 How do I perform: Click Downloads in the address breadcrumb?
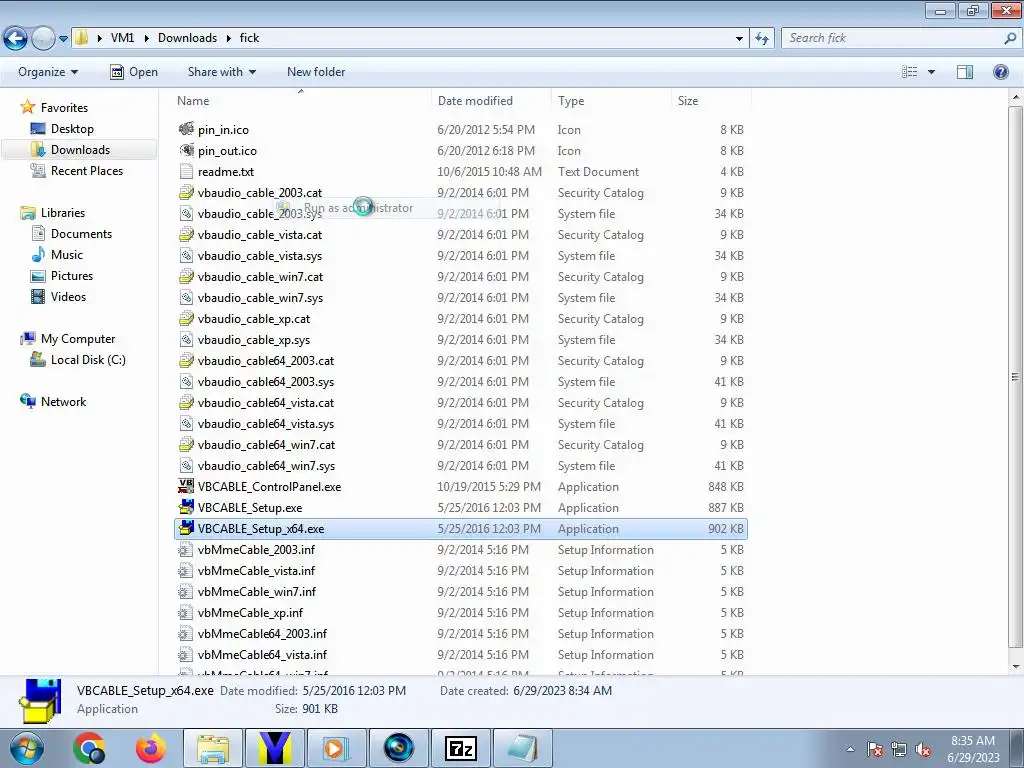coord(187,38)
